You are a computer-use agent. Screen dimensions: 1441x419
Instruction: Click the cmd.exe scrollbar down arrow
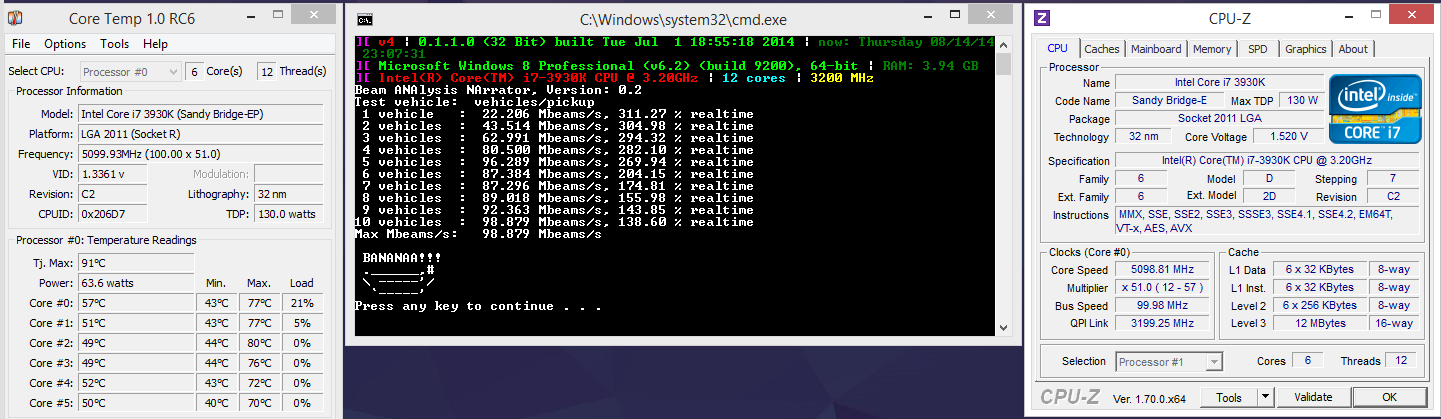1003,327
